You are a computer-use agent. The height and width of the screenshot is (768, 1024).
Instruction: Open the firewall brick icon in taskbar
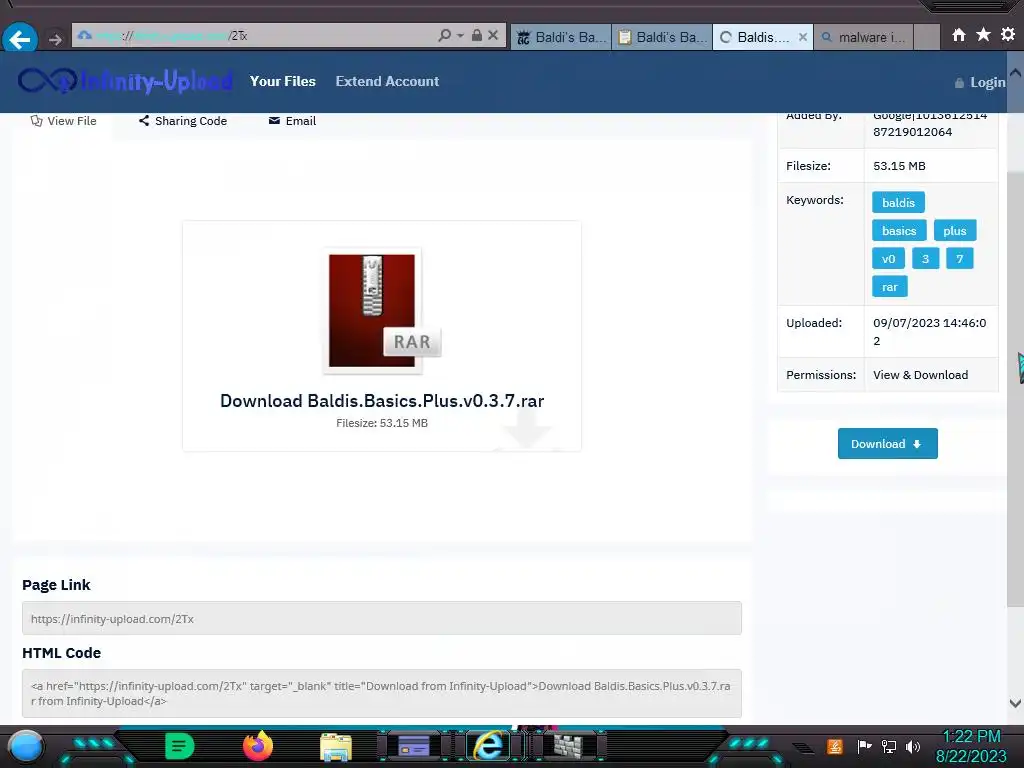pyautogui.click(x=568, y=746)
